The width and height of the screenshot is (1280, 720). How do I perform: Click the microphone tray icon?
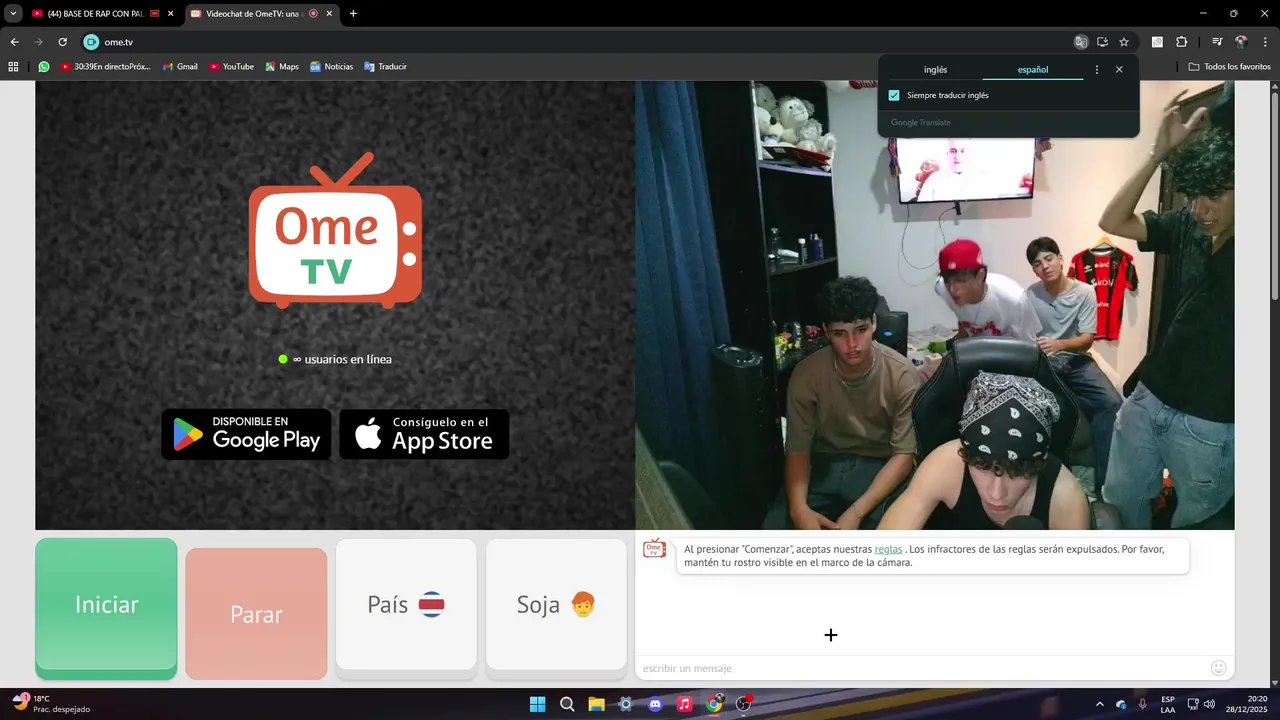point(1143,704)
